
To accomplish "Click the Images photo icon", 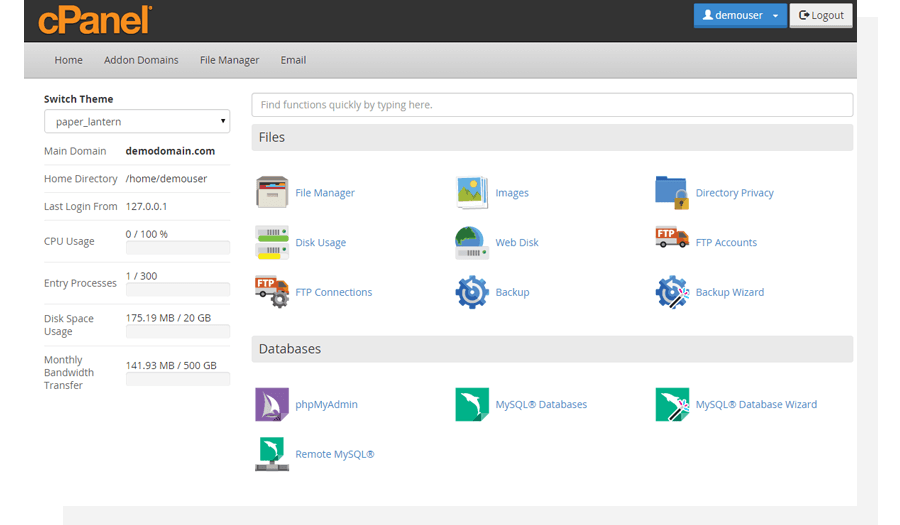I will coord(472,192).
